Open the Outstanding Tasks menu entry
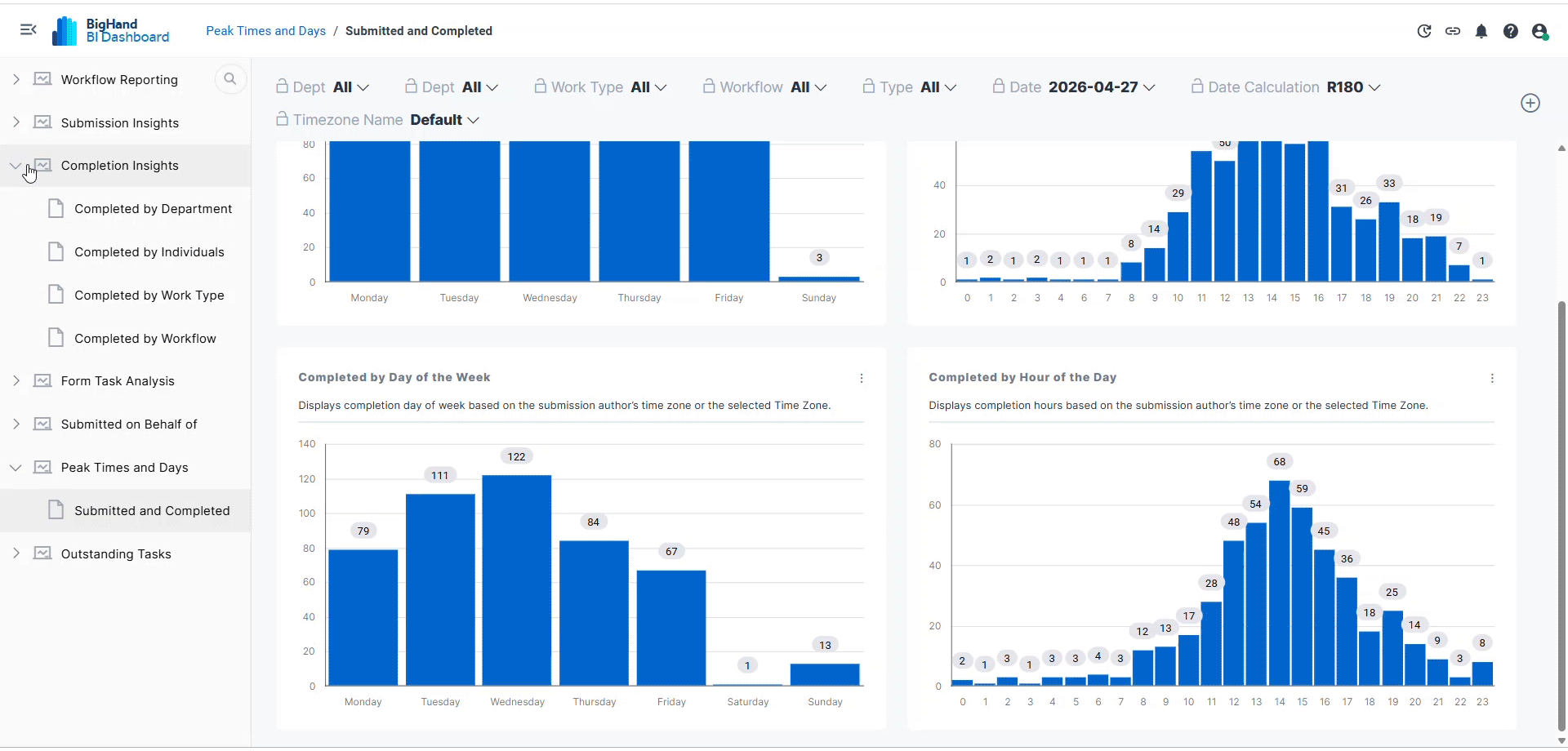 click(116, 554)
